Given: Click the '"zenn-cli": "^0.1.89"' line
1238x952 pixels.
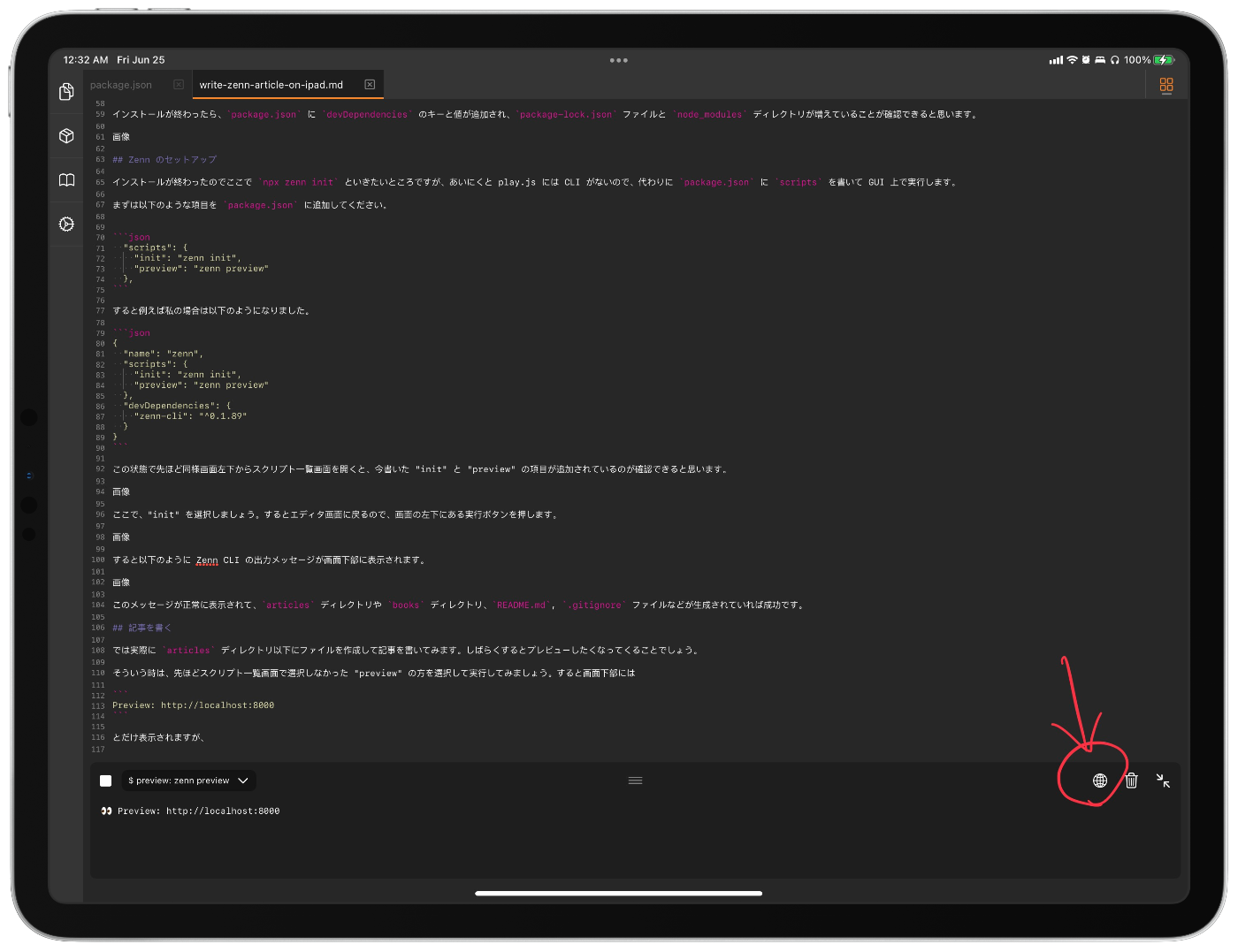Looking at the screenshot, I should (190, 416).
